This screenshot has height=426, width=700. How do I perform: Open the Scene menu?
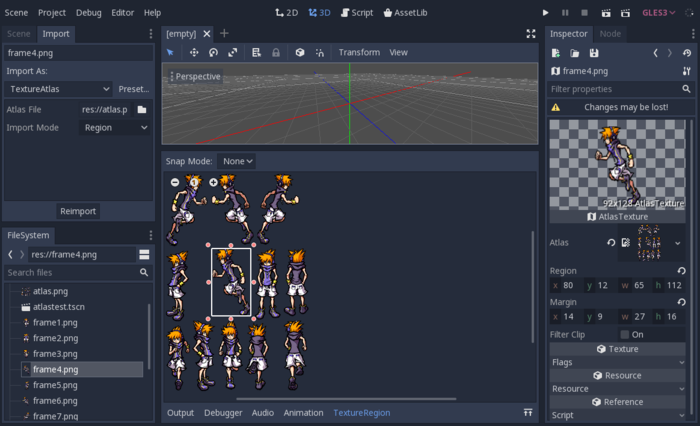point(16,13)
